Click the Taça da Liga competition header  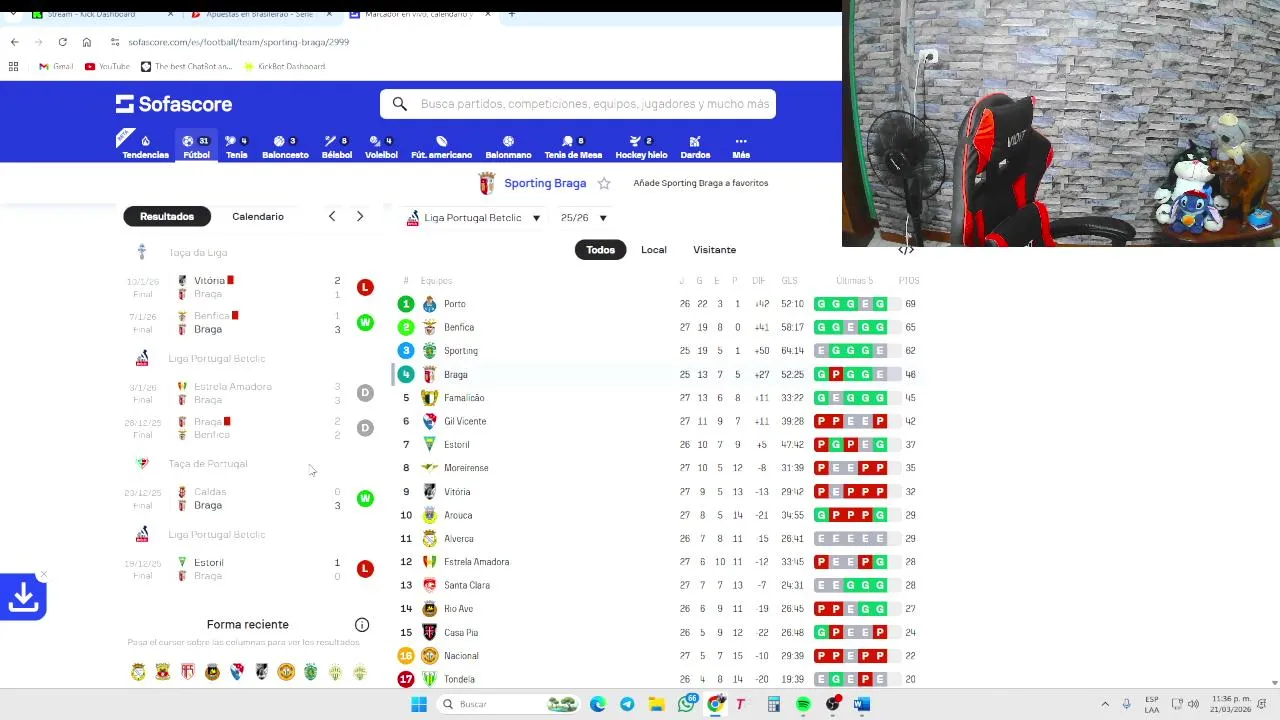(198, 252)
